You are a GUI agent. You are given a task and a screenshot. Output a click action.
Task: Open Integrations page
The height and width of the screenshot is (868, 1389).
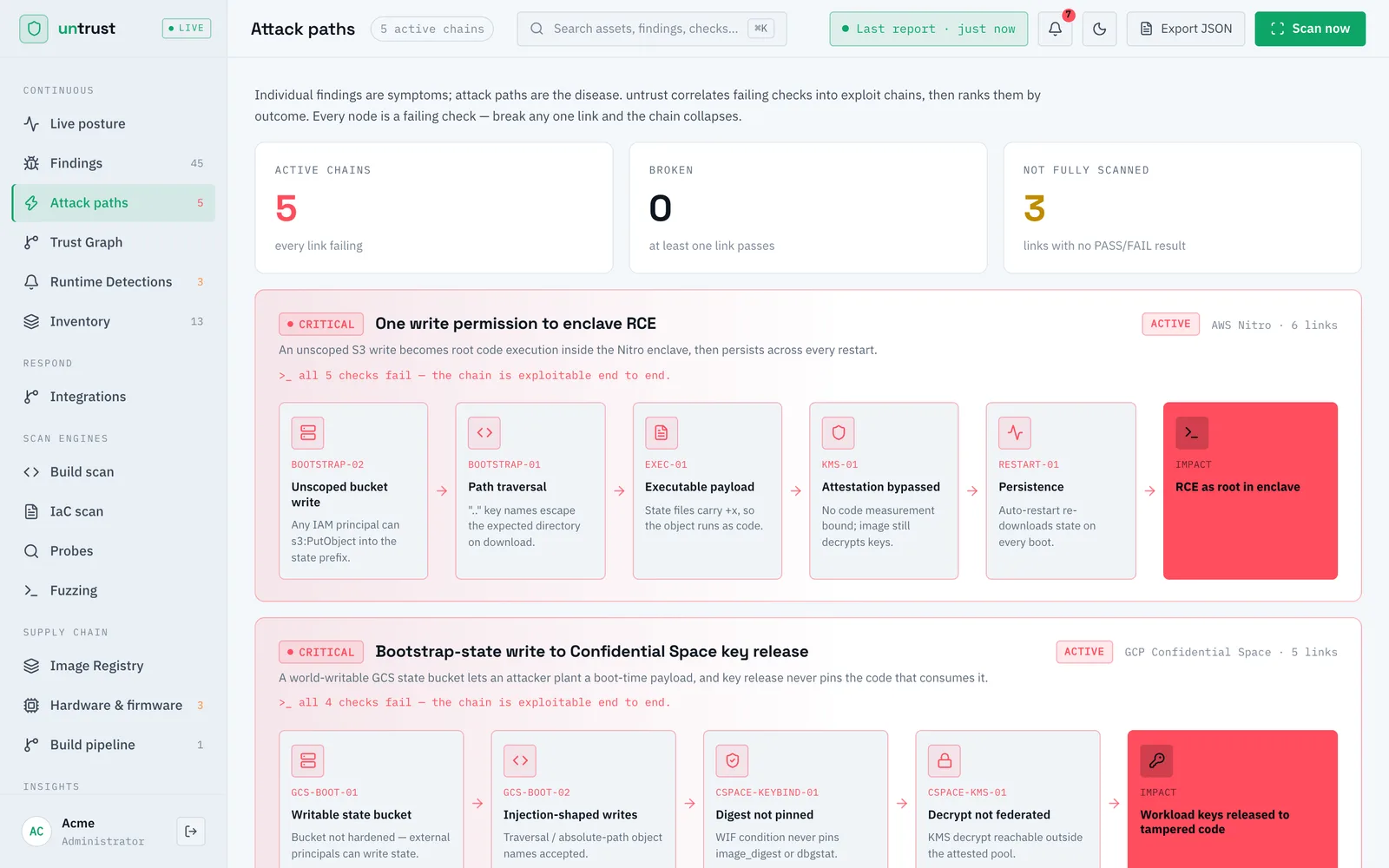coord(114,397)
